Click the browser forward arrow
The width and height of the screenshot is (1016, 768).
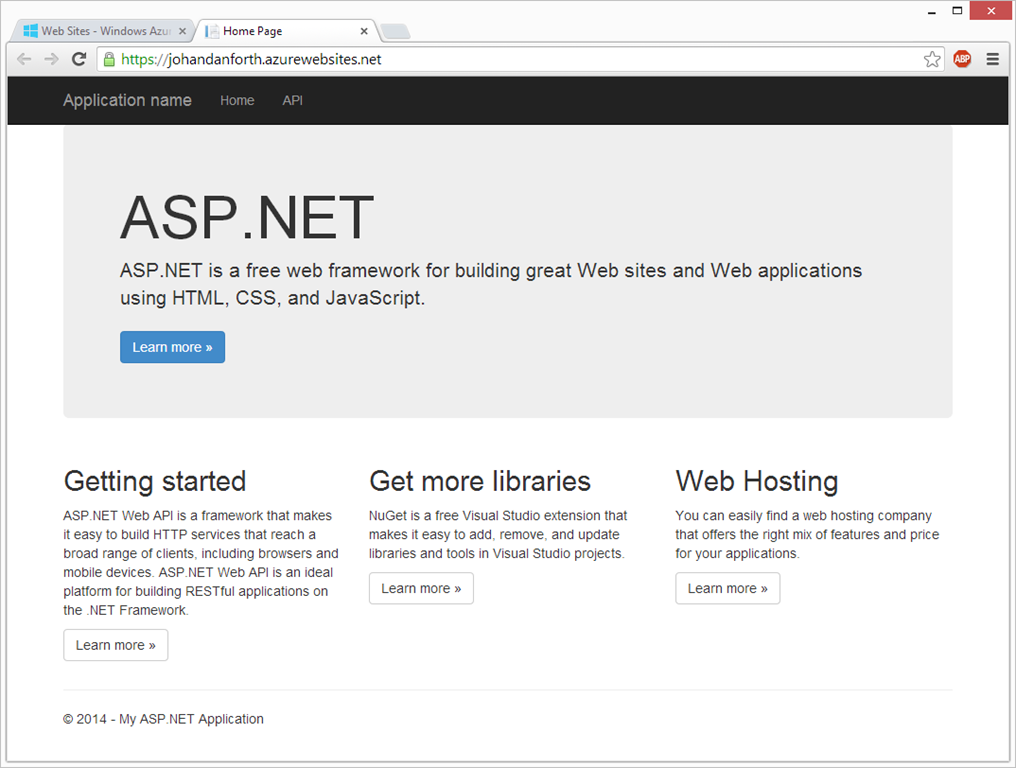tap(51, 59)
